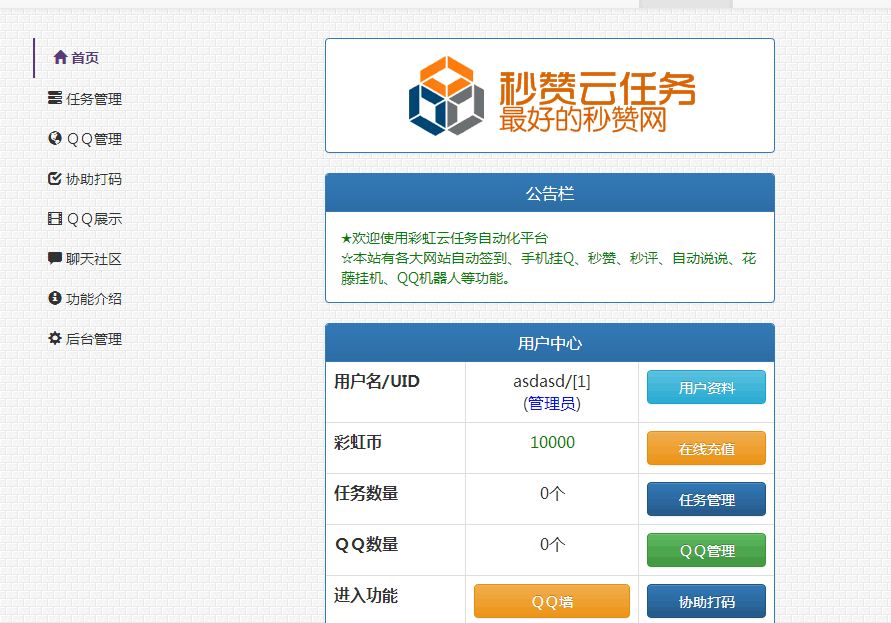Click the orange 在线充值 button

[706, 448]
